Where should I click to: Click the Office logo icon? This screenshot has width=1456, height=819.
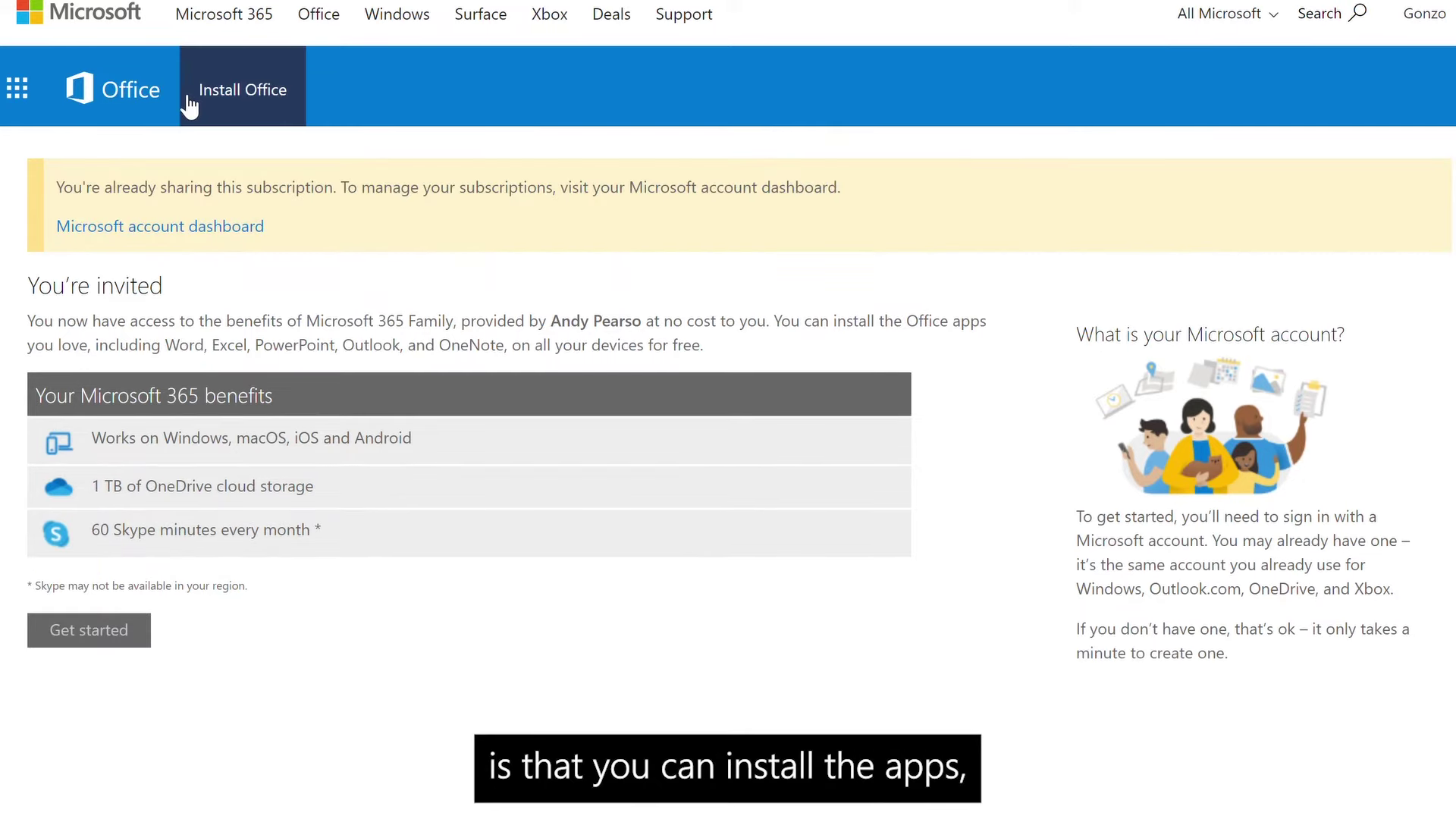coord(80,89)
